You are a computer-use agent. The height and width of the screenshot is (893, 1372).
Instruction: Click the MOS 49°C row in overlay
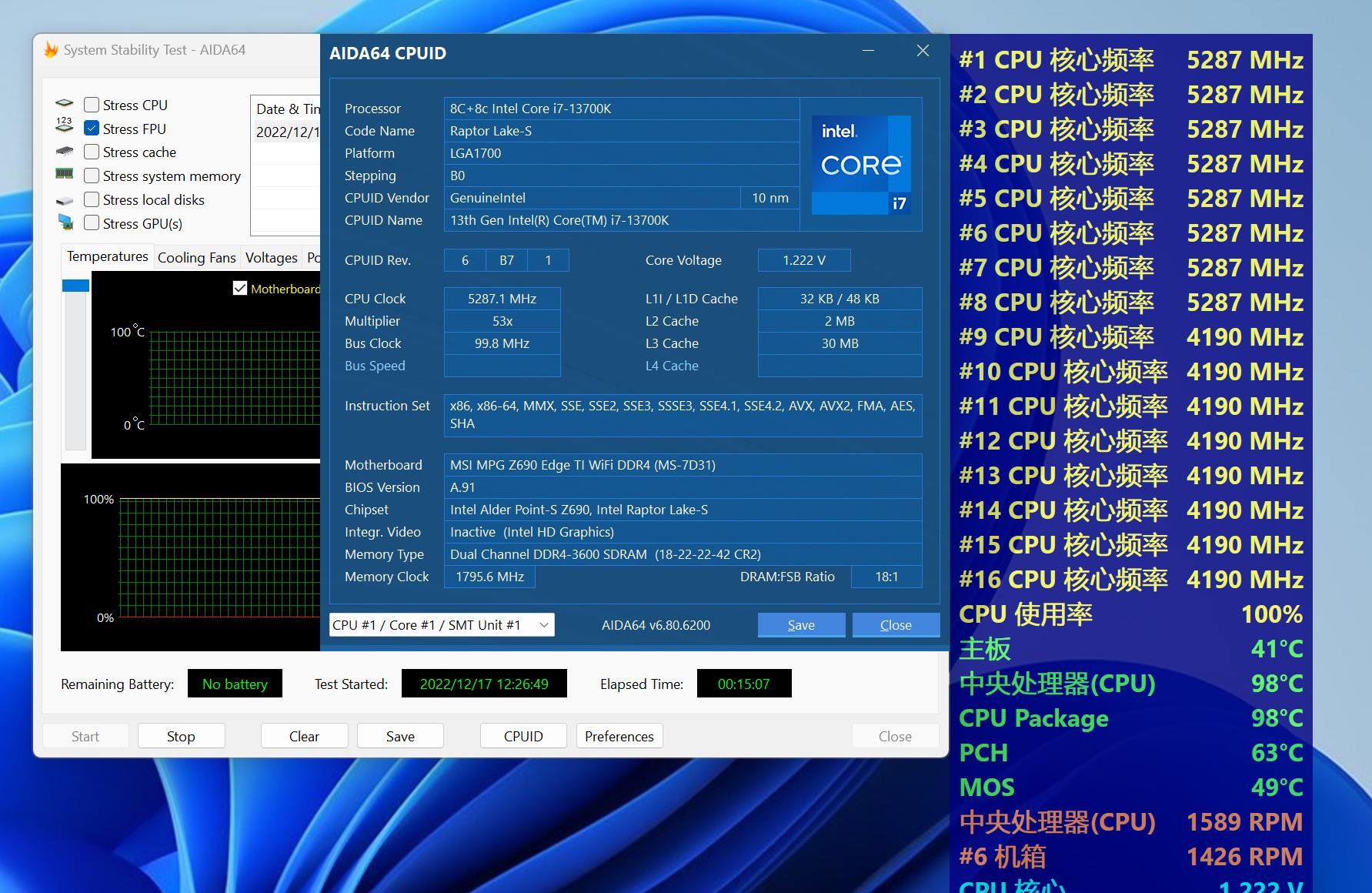coord(1131,788)
